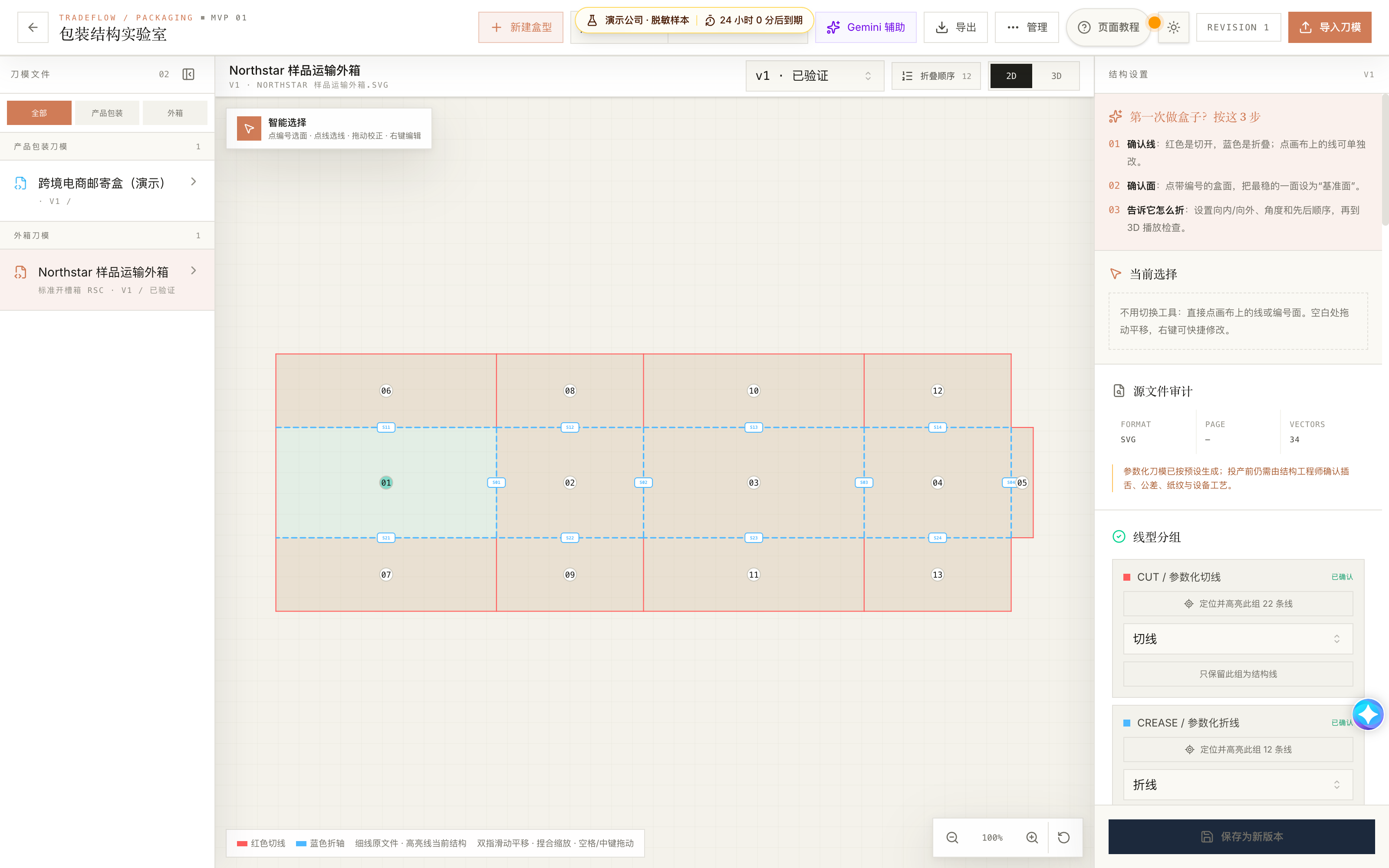Filter die files by 外箱

[175, 113]
